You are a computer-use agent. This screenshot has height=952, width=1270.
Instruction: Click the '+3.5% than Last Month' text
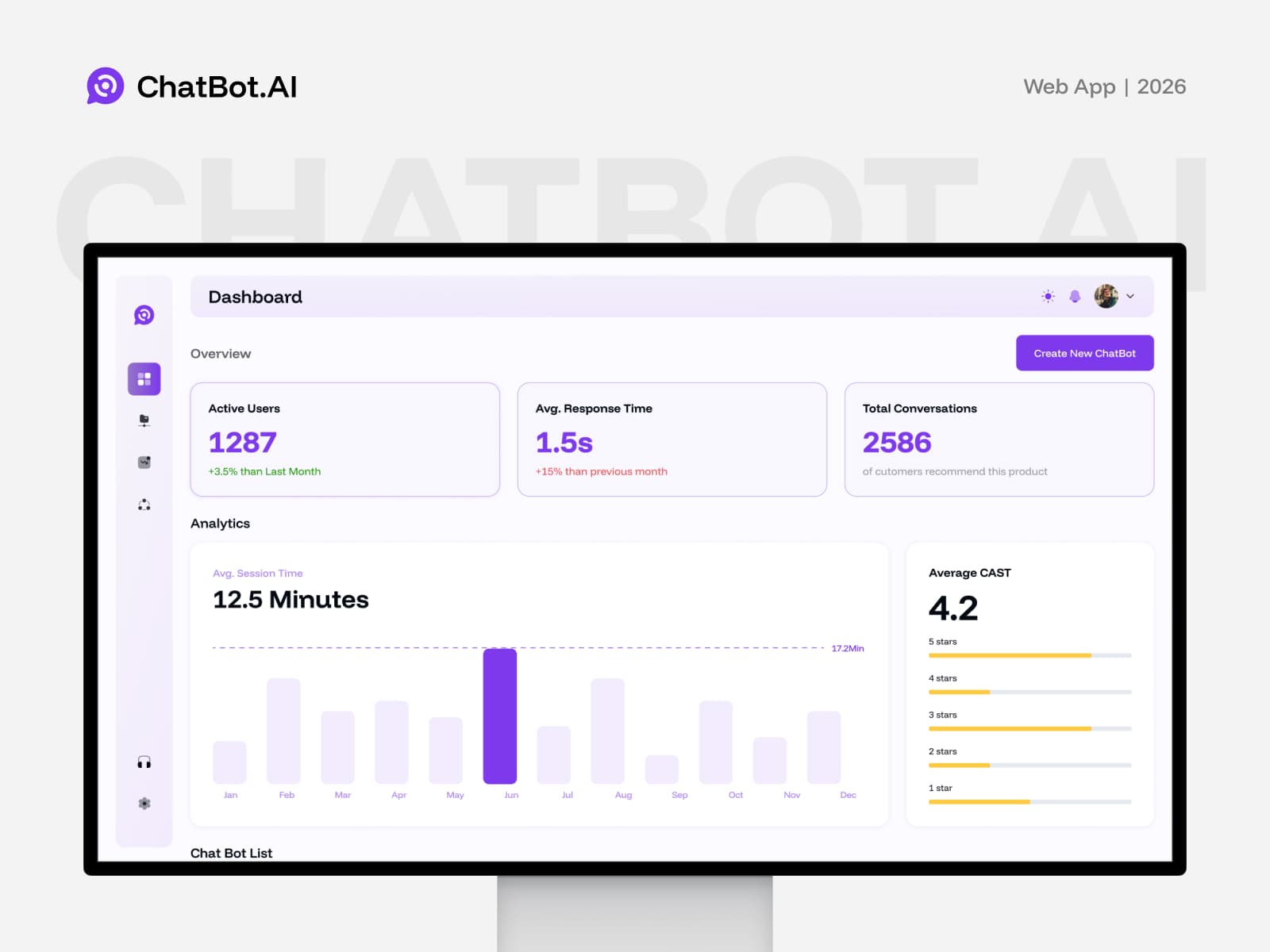pos(264,471)
